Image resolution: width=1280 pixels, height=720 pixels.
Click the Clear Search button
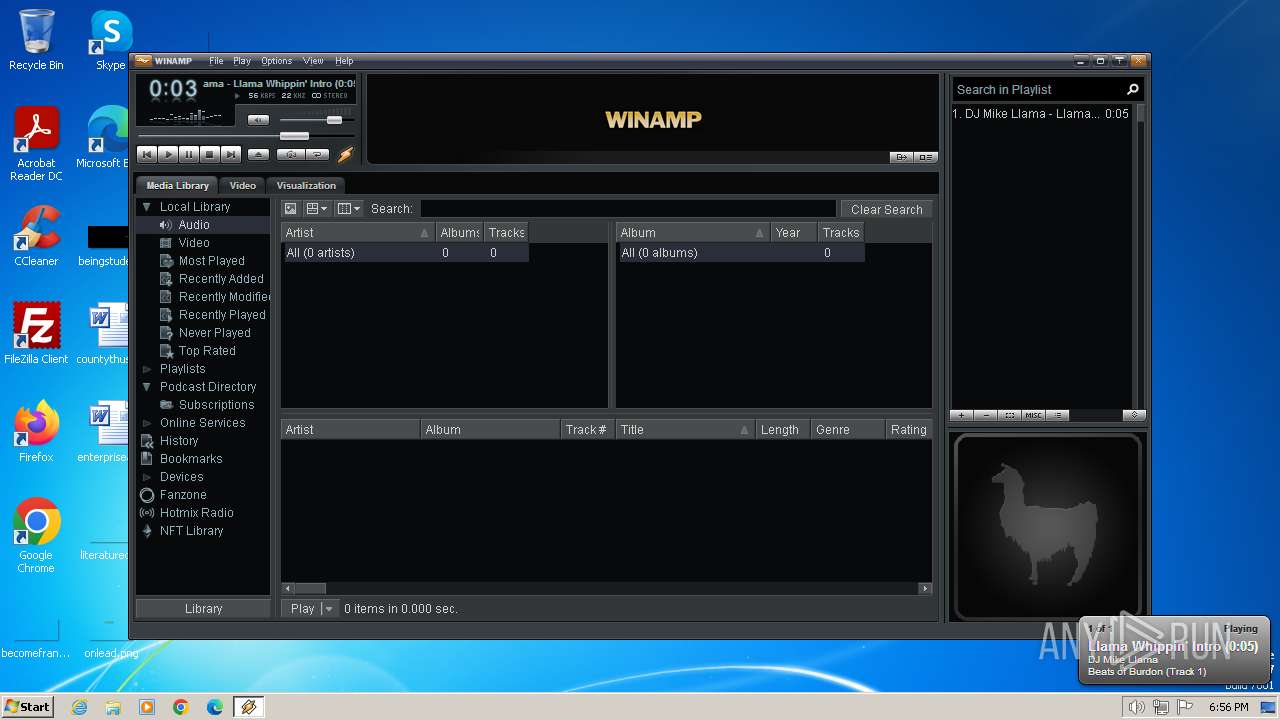(x=886, y=209)
